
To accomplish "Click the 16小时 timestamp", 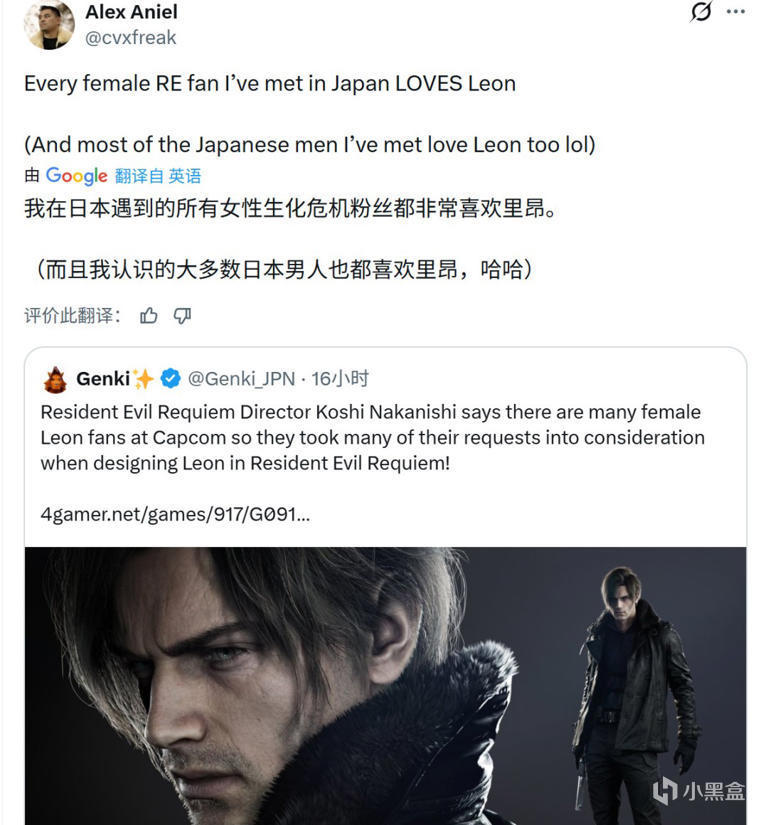I will (340, 379).
